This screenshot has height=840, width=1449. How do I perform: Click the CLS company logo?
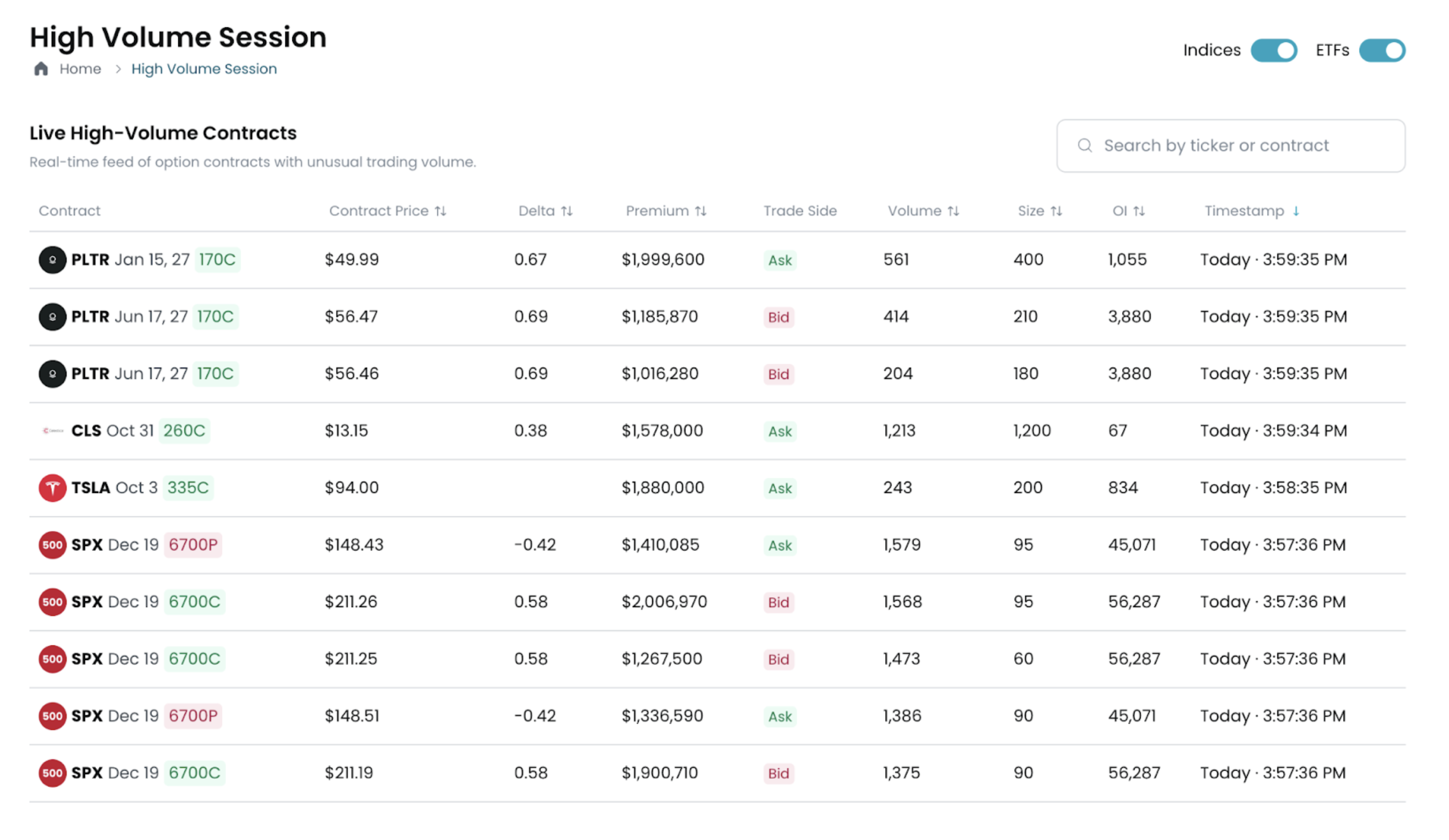click(52, 431)
